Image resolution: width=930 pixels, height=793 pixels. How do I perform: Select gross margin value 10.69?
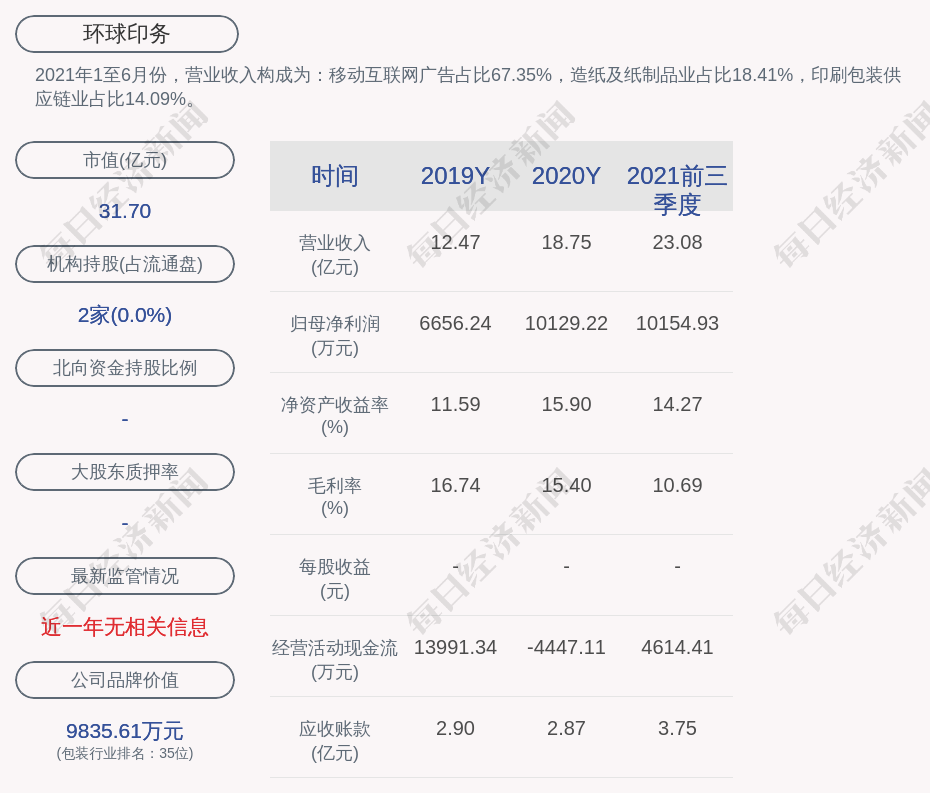[677, 485]
